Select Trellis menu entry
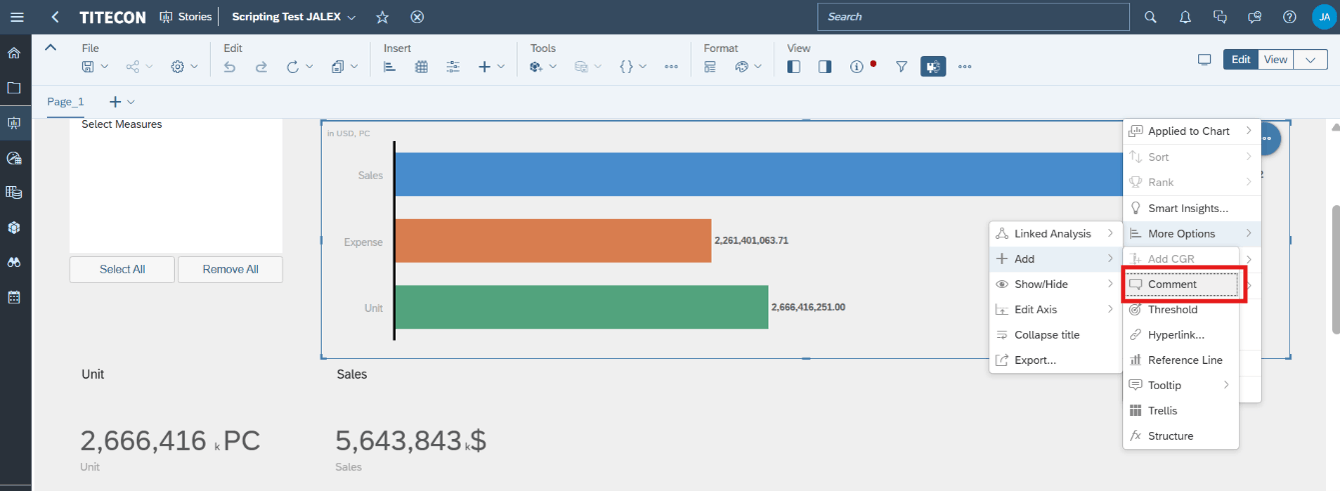This screenshot has height=491, width=1340. click(x=1181, y=411)
